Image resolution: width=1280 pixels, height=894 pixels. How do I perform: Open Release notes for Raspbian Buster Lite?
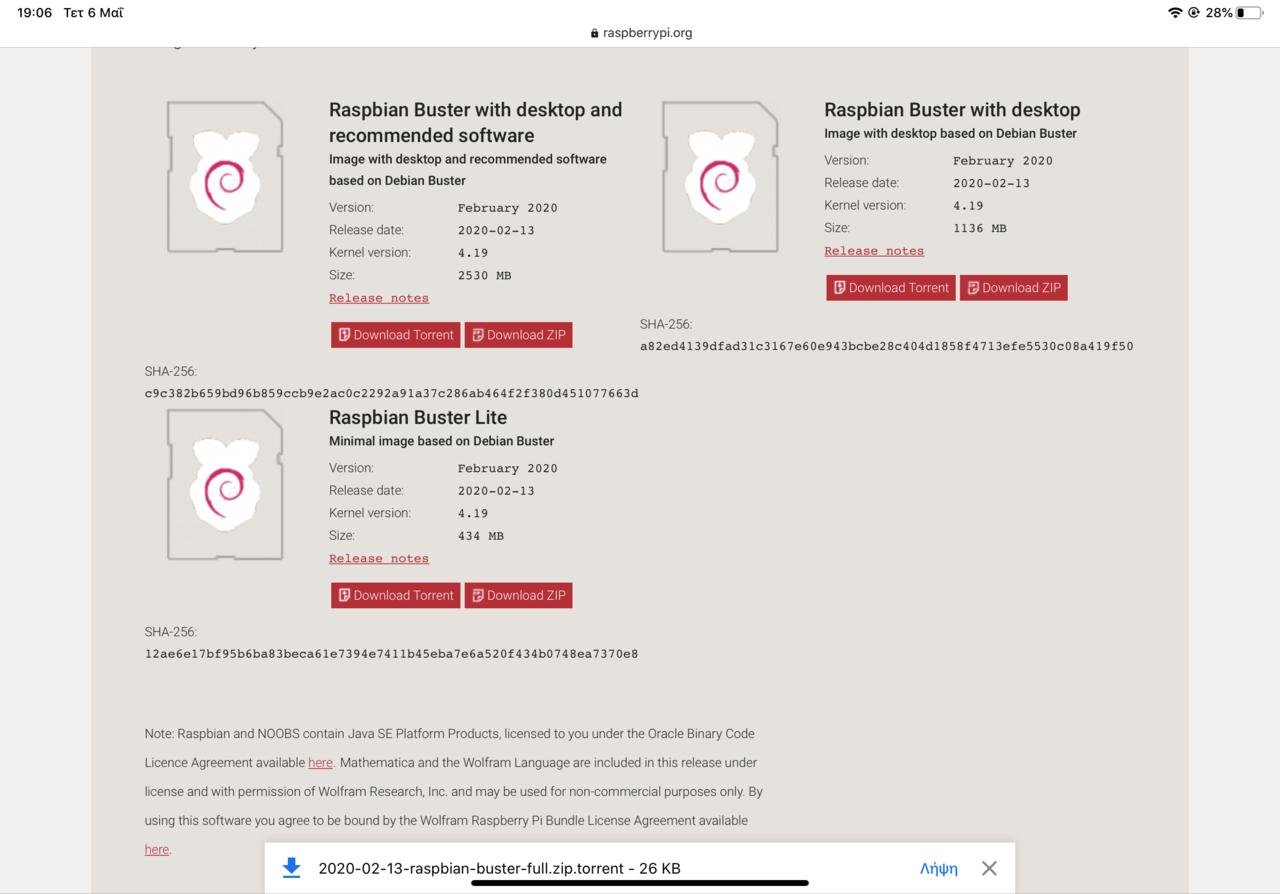click(379, 559)
